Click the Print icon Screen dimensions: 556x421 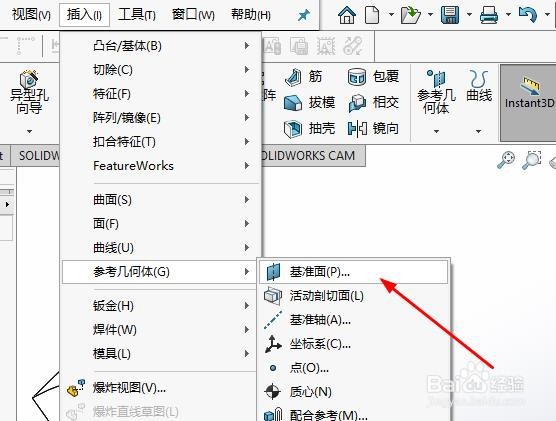[x=489, y=15]
